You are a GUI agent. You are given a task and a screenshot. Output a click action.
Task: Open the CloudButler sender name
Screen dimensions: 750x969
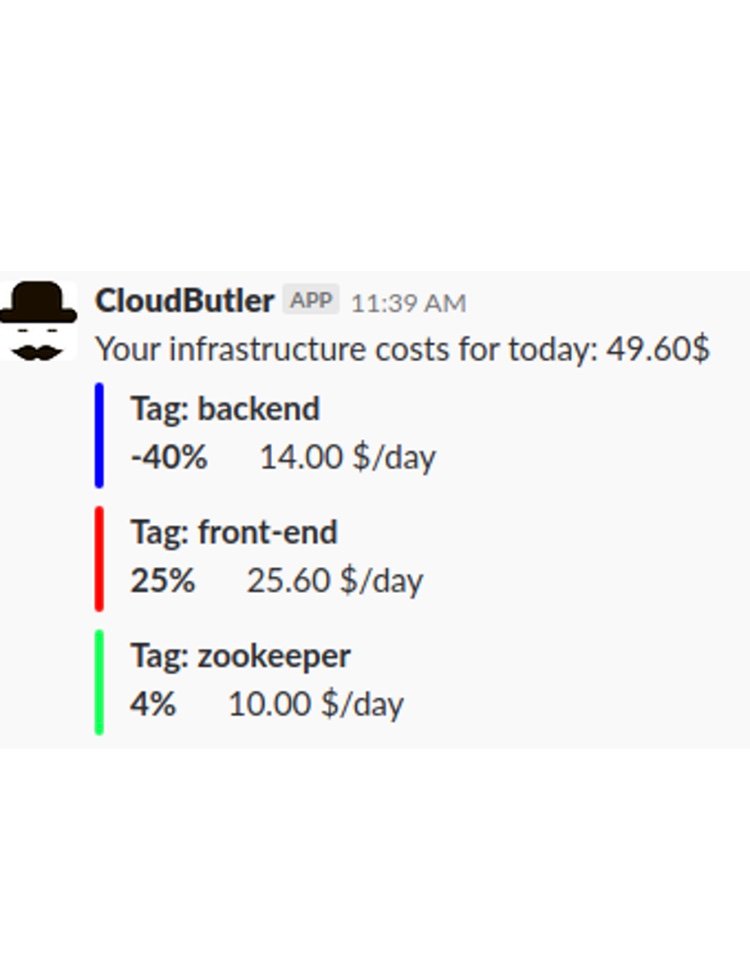coord(184,302)
